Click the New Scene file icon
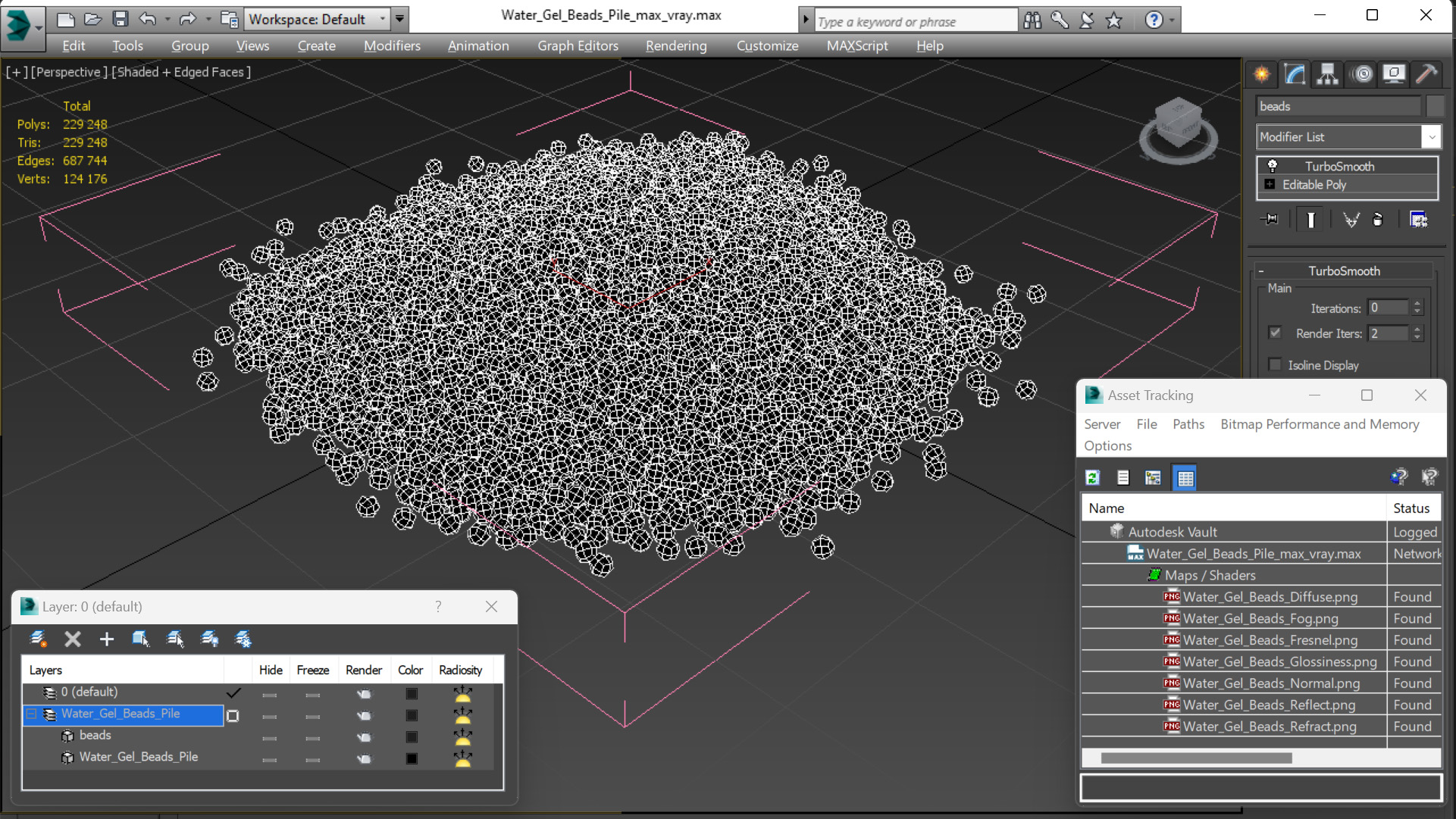Image resolution: width=1456 pixels, height=819 pixels. (x=65, y=19)
